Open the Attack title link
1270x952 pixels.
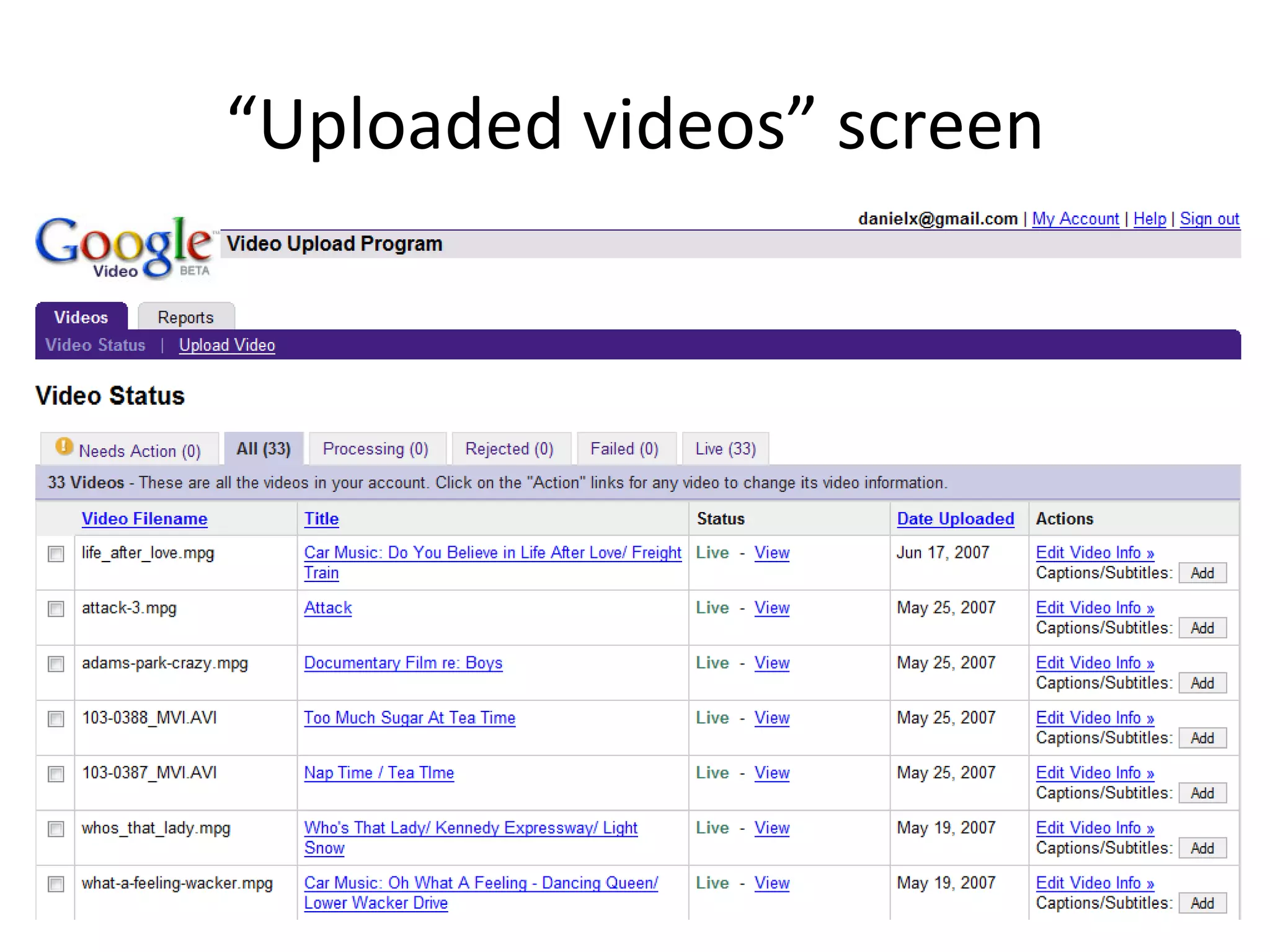coord(328,608)
